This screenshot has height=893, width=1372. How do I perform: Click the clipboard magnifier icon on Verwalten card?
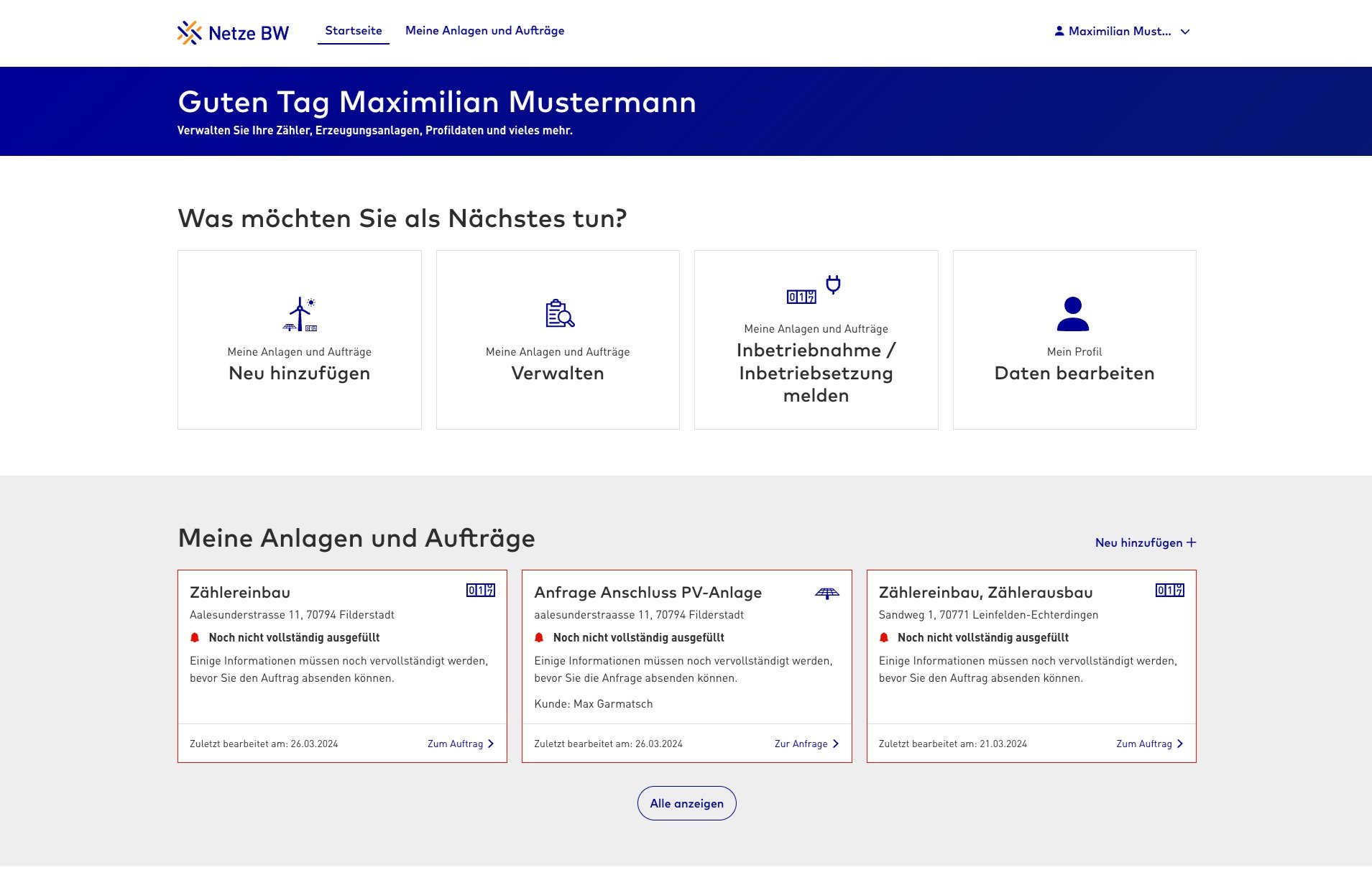pos(560,313)
